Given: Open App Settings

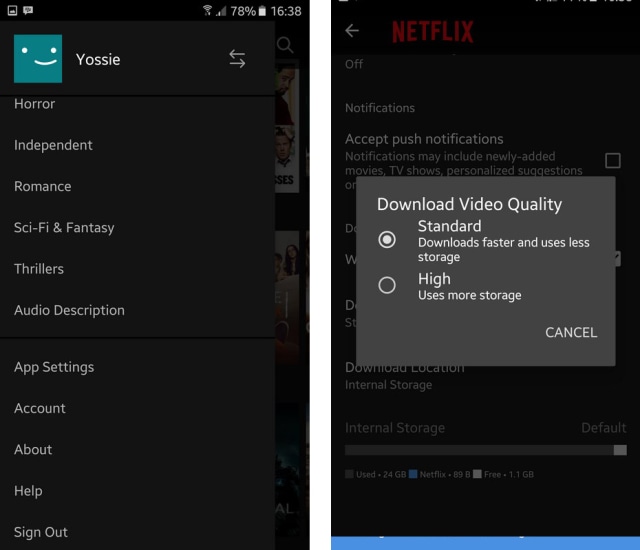Looking at the screenshot, I should pos(54,367).
